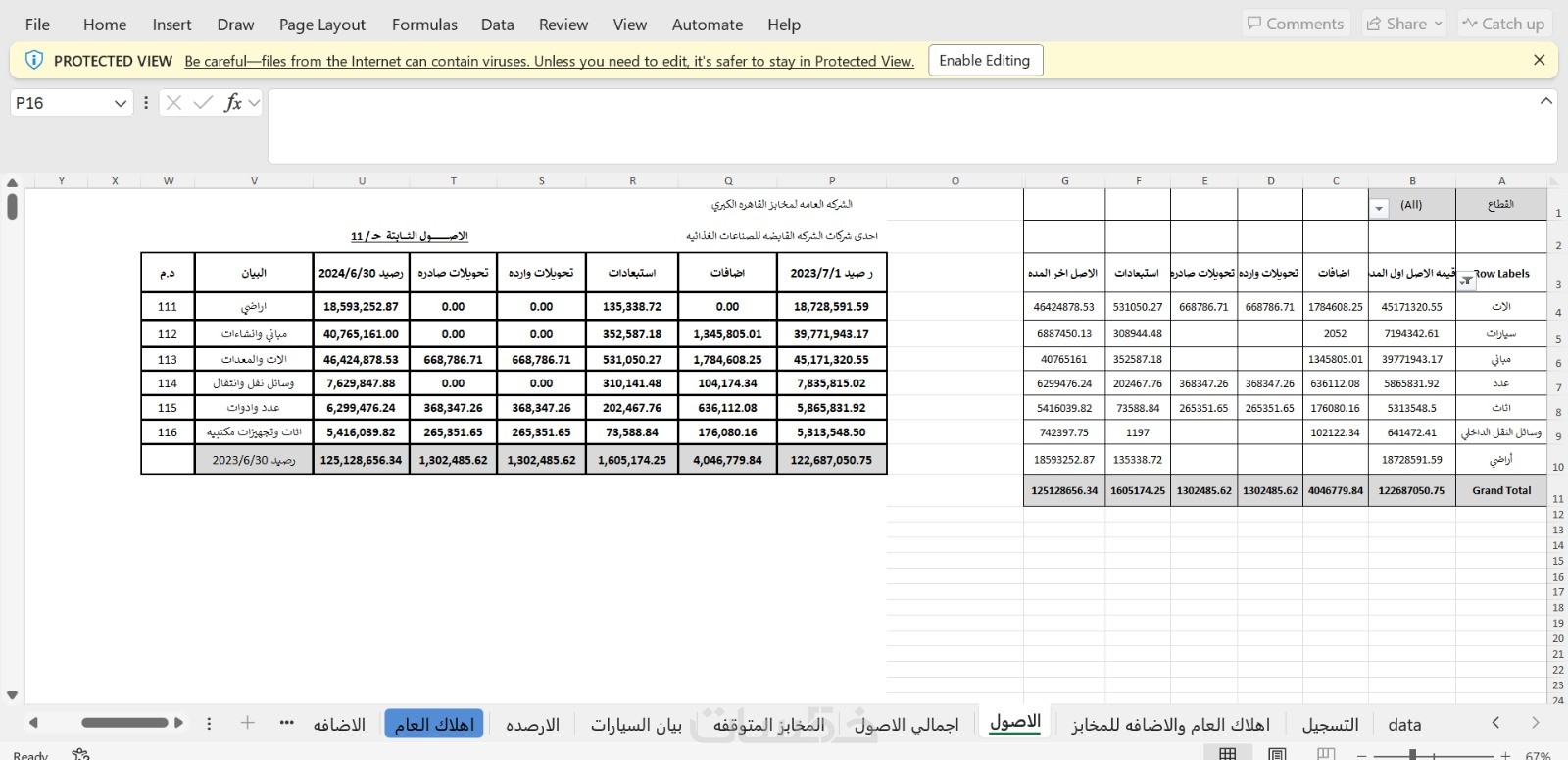Open the File menu
The height and width of the screenshot is (760, 1568).
pyautogui.click(x=37, y=25)
